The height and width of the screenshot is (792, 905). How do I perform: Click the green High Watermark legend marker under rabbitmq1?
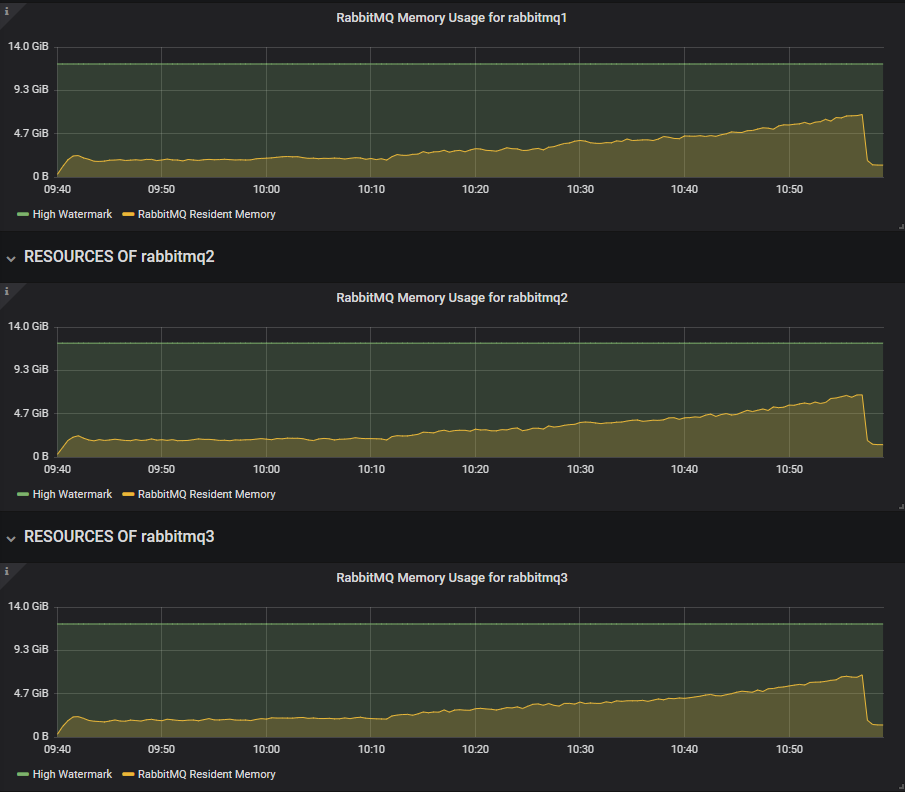point(22,214)
